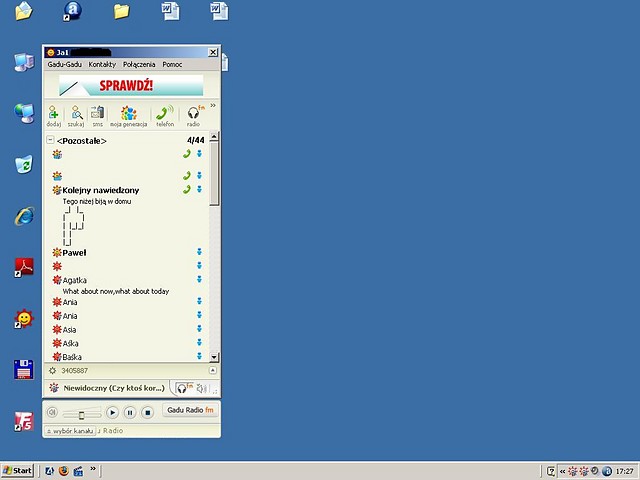This screenshot has width=640, height=480.
Task: Open the sms sending tool
Action: coord(98,116)
